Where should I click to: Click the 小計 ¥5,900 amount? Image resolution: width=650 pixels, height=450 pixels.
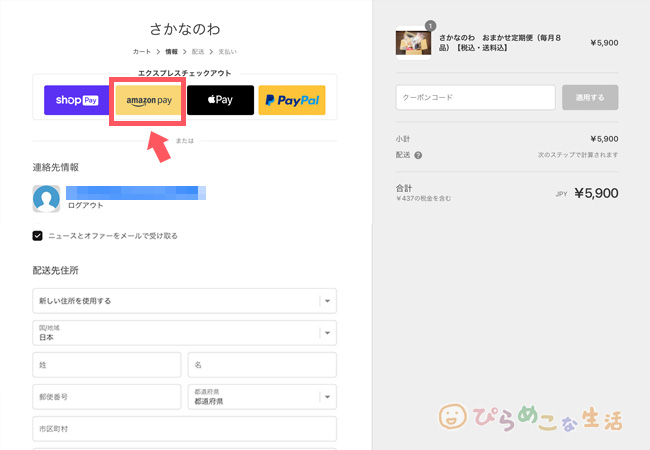pyautogui.click(x=604, y=139)
